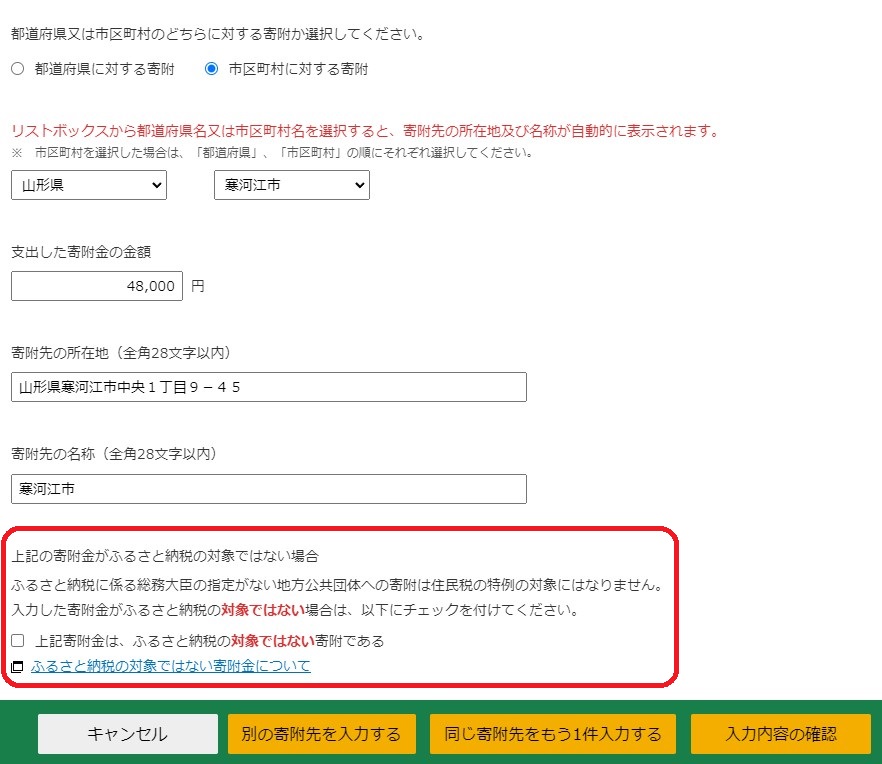Open the 山形県 prefecture dropdown
The height and width of the screenshot is (764, 882).
click(x=89, y=185)
